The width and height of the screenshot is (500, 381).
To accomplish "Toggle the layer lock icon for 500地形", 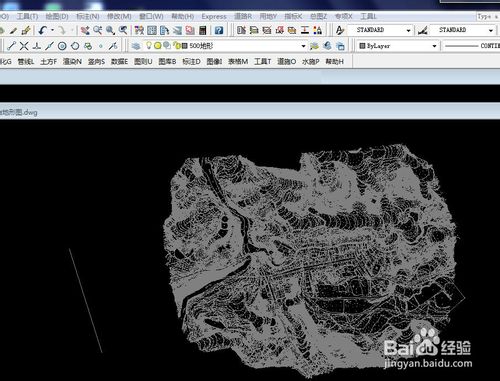I will click(178, 46).
